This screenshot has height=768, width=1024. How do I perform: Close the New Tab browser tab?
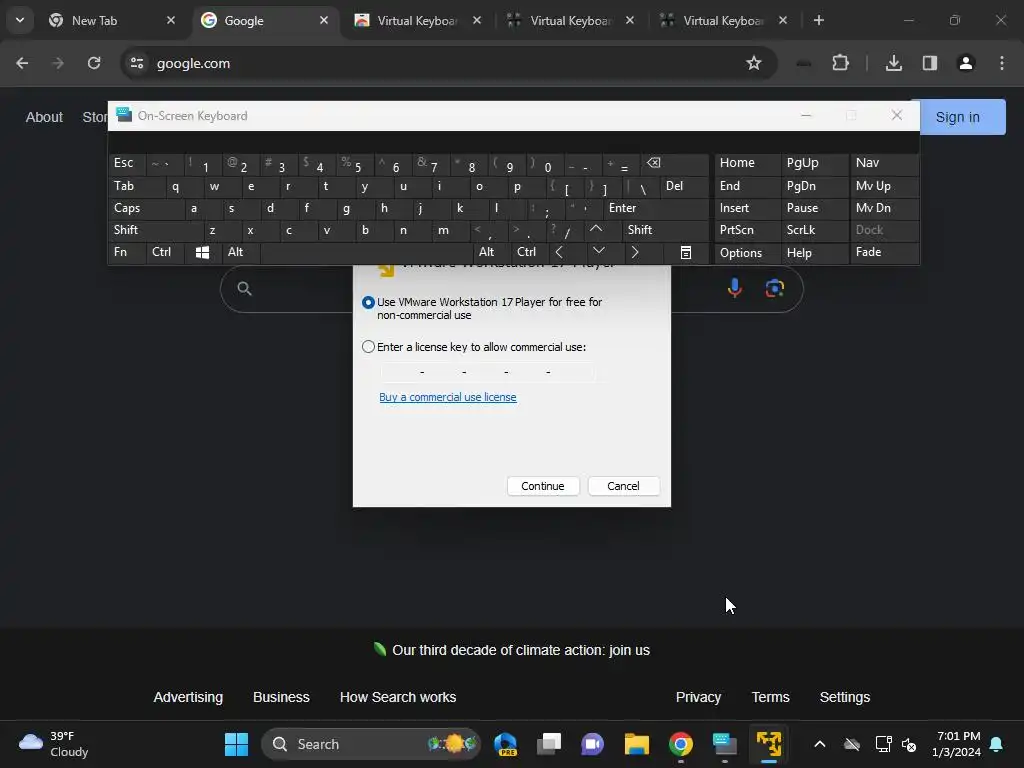[x=170, y=20]
